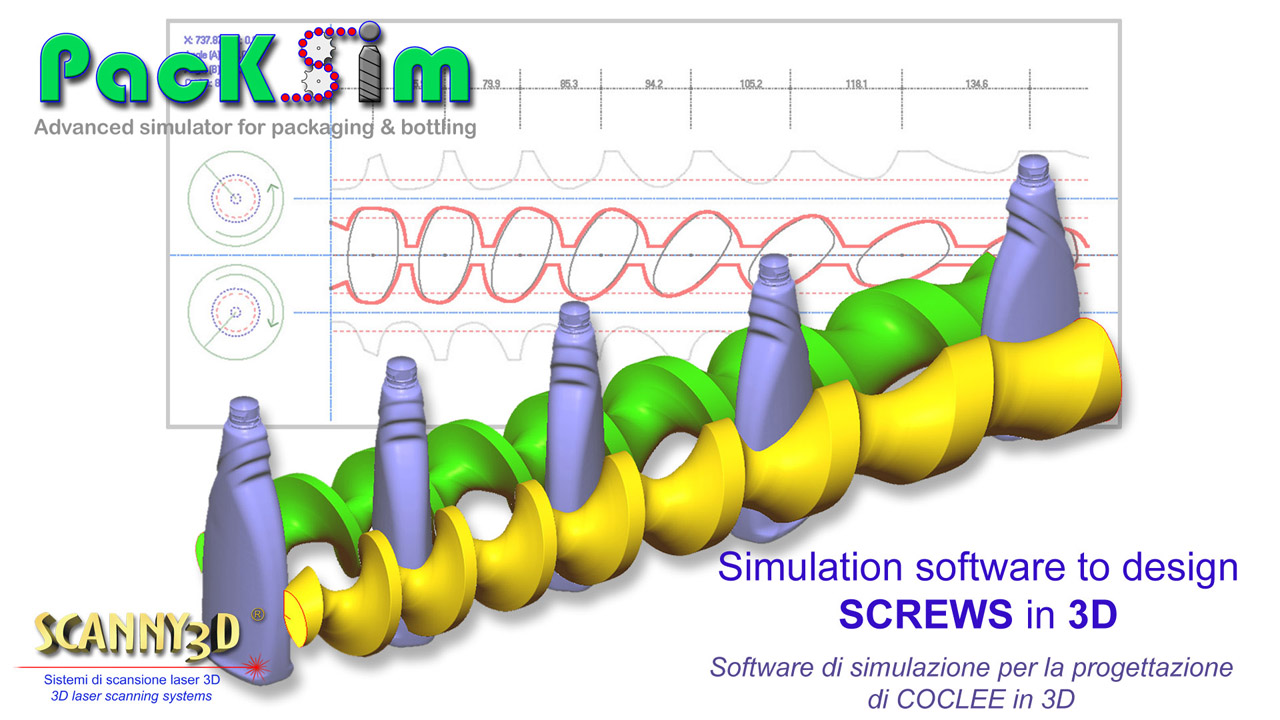Select the upper screw rotation circle diagram
This screenshot has width=1280, height=720.
pos(235,199)
